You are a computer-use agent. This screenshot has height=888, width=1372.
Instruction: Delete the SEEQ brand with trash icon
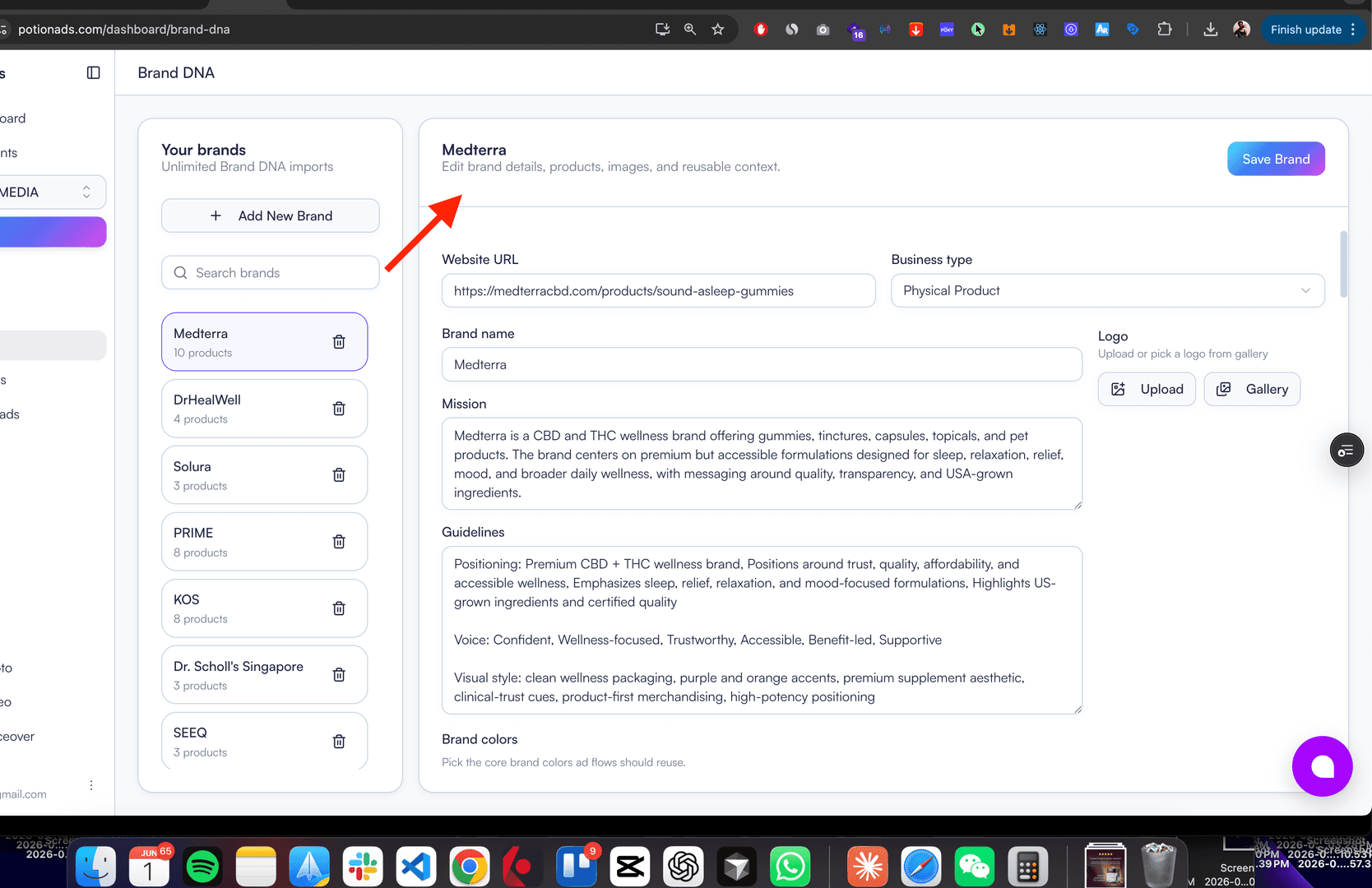(x=339, y=742)
